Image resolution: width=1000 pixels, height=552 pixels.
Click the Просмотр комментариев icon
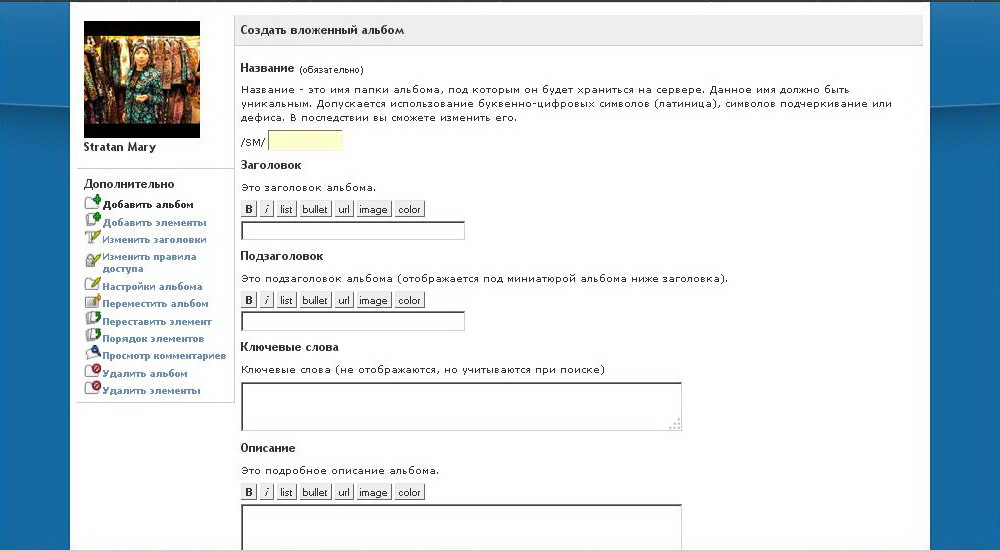(x=93, y=354)
